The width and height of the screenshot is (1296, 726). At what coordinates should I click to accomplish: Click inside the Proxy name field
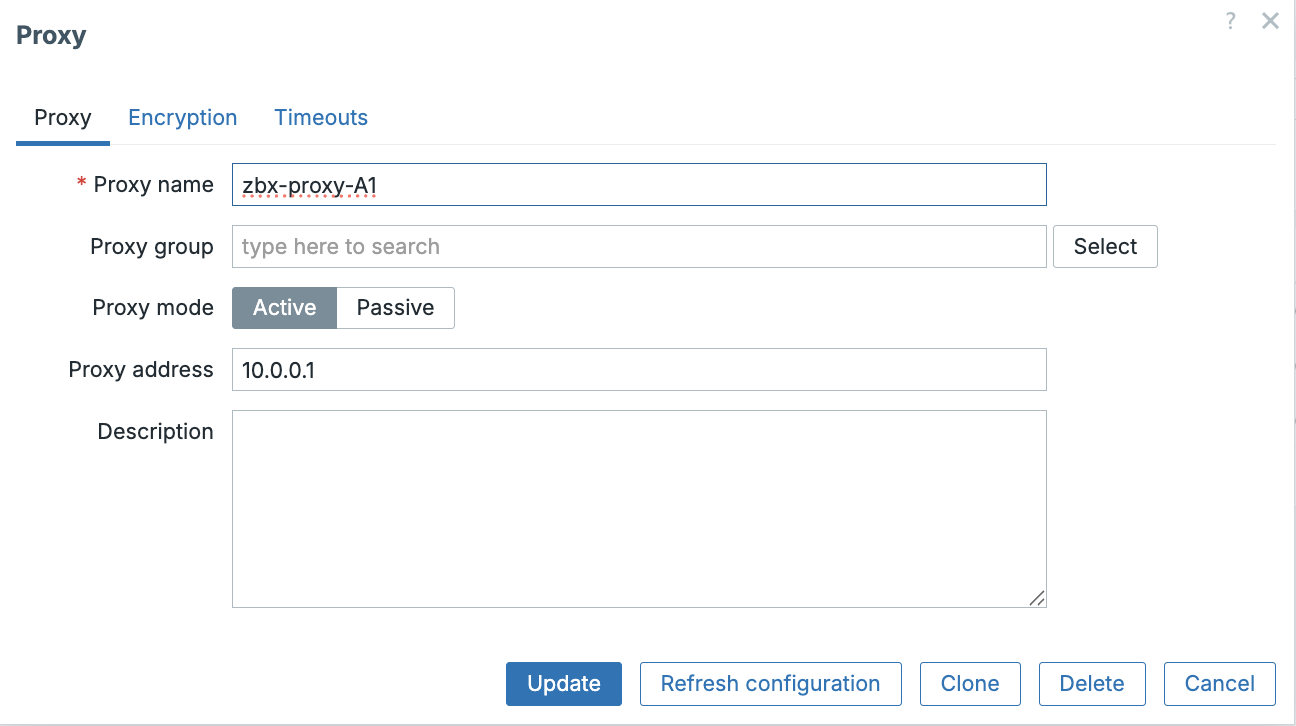[639, 184]
